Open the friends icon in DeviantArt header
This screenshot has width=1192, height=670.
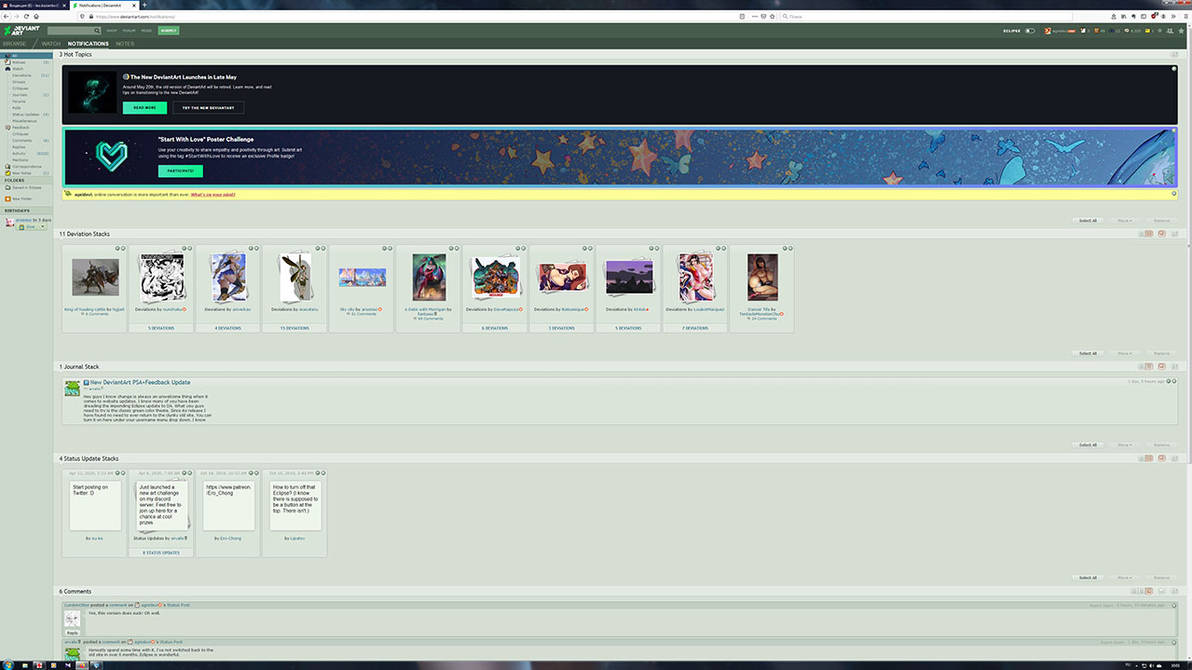(1170, 30)
